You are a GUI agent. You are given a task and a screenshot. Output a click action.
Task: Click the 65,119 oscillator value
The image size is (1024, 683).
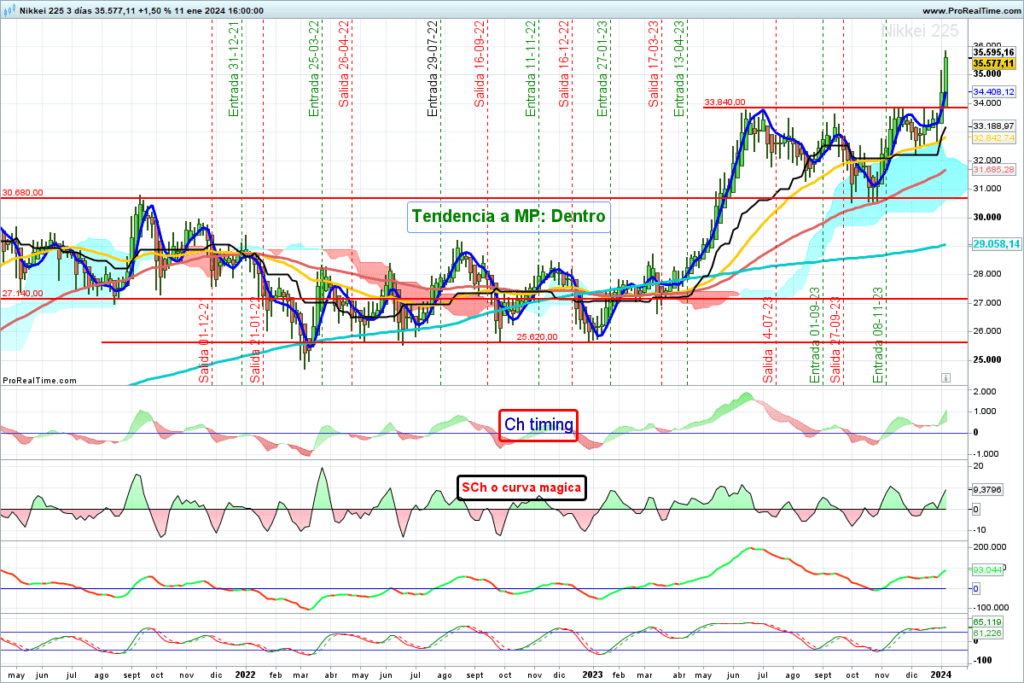tap(987, 622)
